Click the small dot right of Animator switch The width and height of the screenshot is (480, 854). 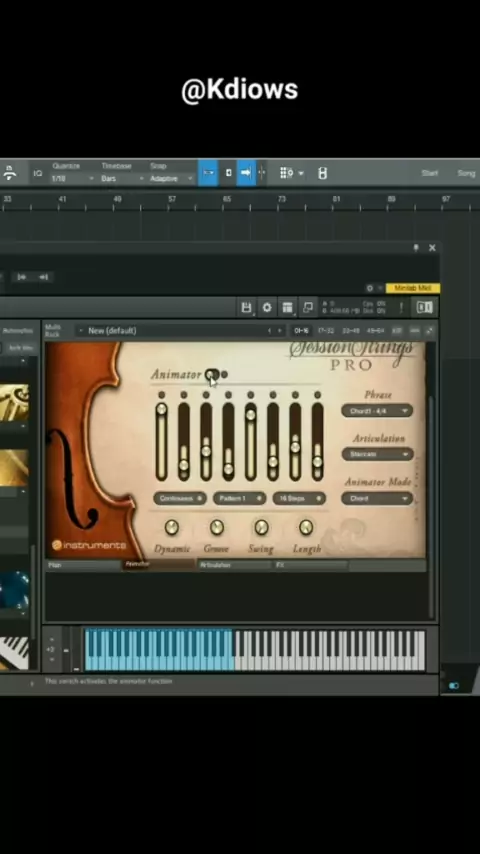tap(224, 374)
